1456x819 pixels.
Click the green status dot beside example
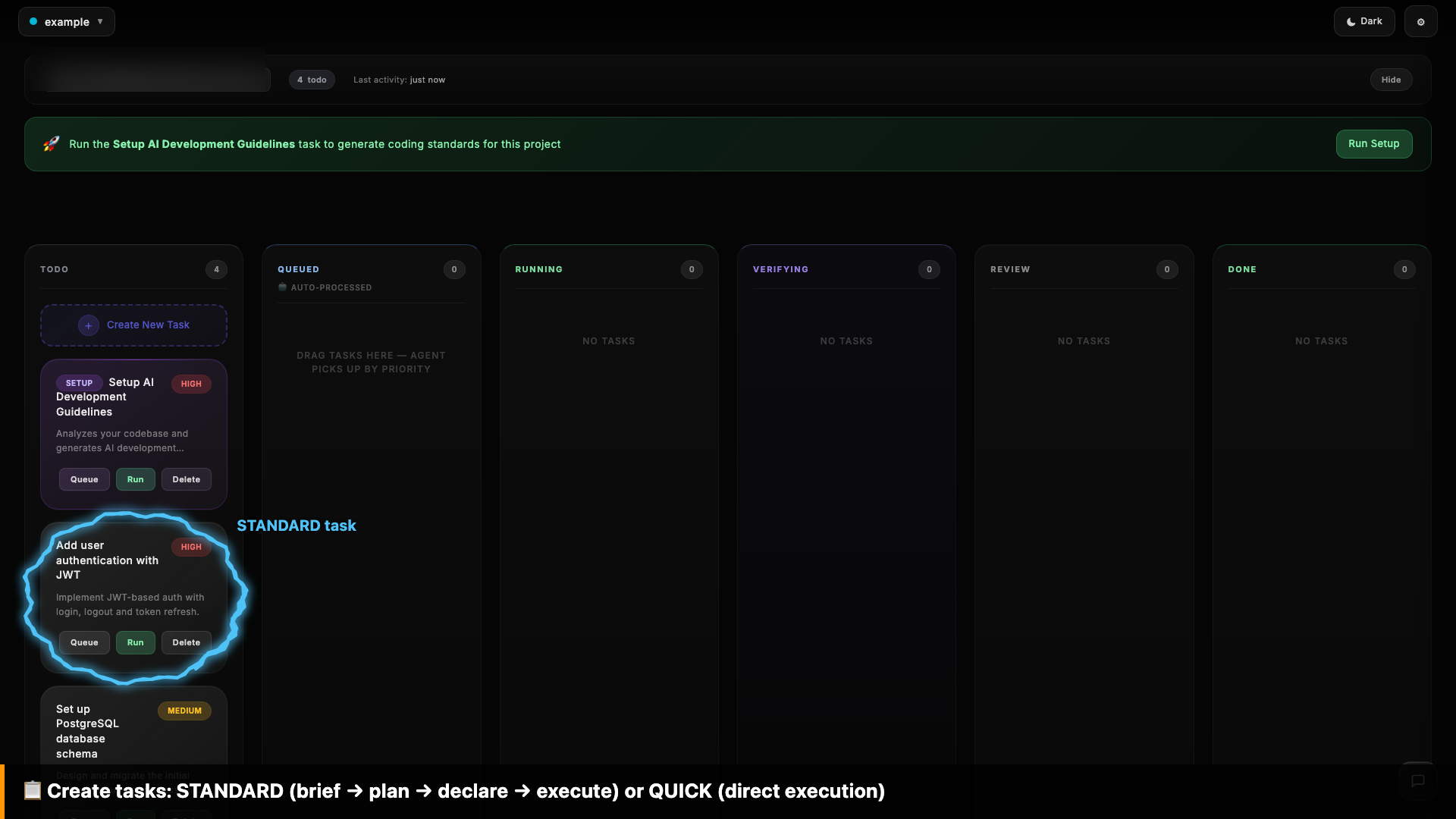[33, 21]
